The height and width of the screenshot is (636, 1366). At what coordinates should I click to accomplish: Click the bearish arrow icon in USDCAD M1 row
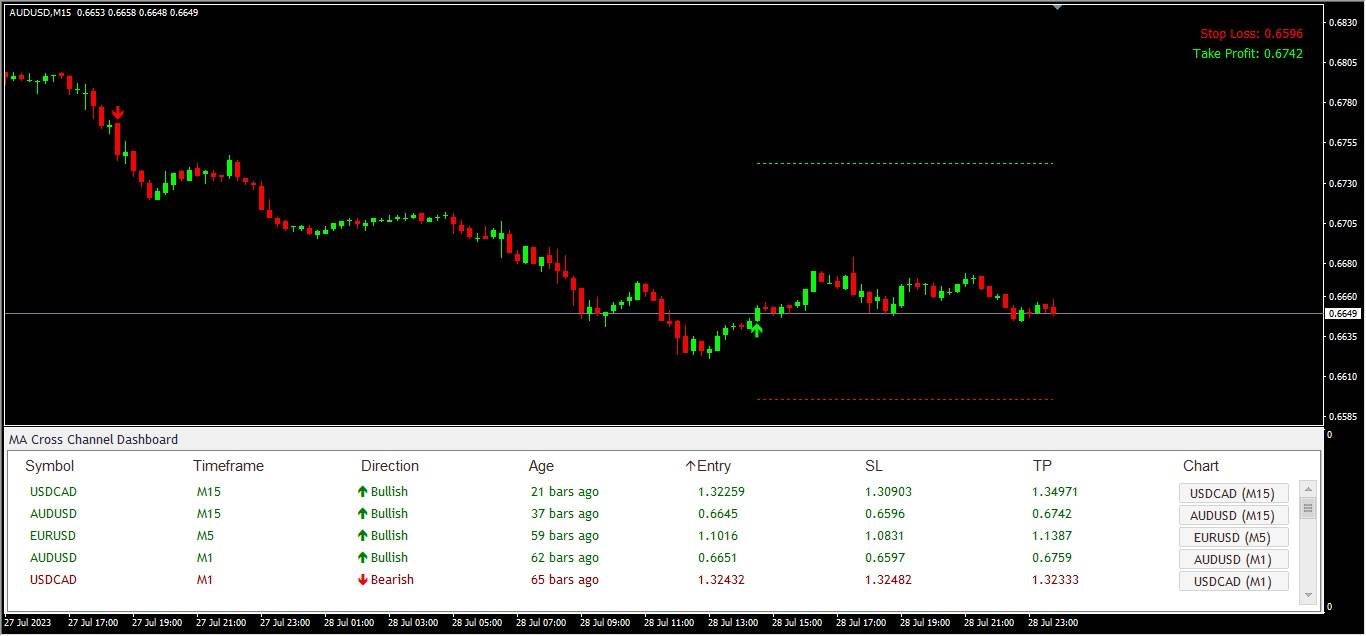[x=363, y=579]
